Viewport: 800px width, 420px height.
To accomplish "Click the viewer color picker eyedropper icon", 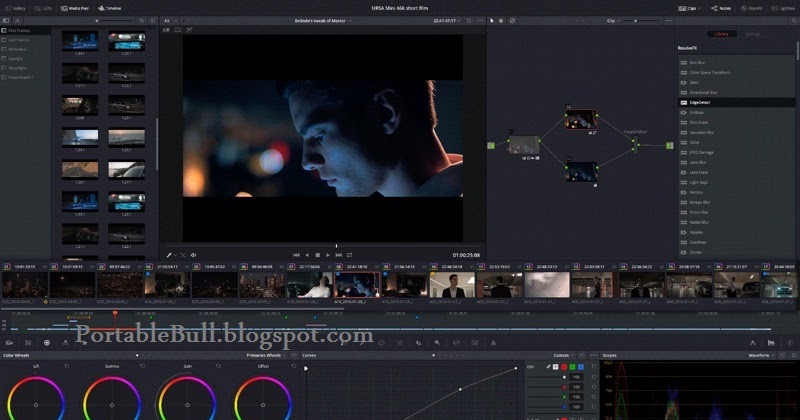I will click(169, 255).
